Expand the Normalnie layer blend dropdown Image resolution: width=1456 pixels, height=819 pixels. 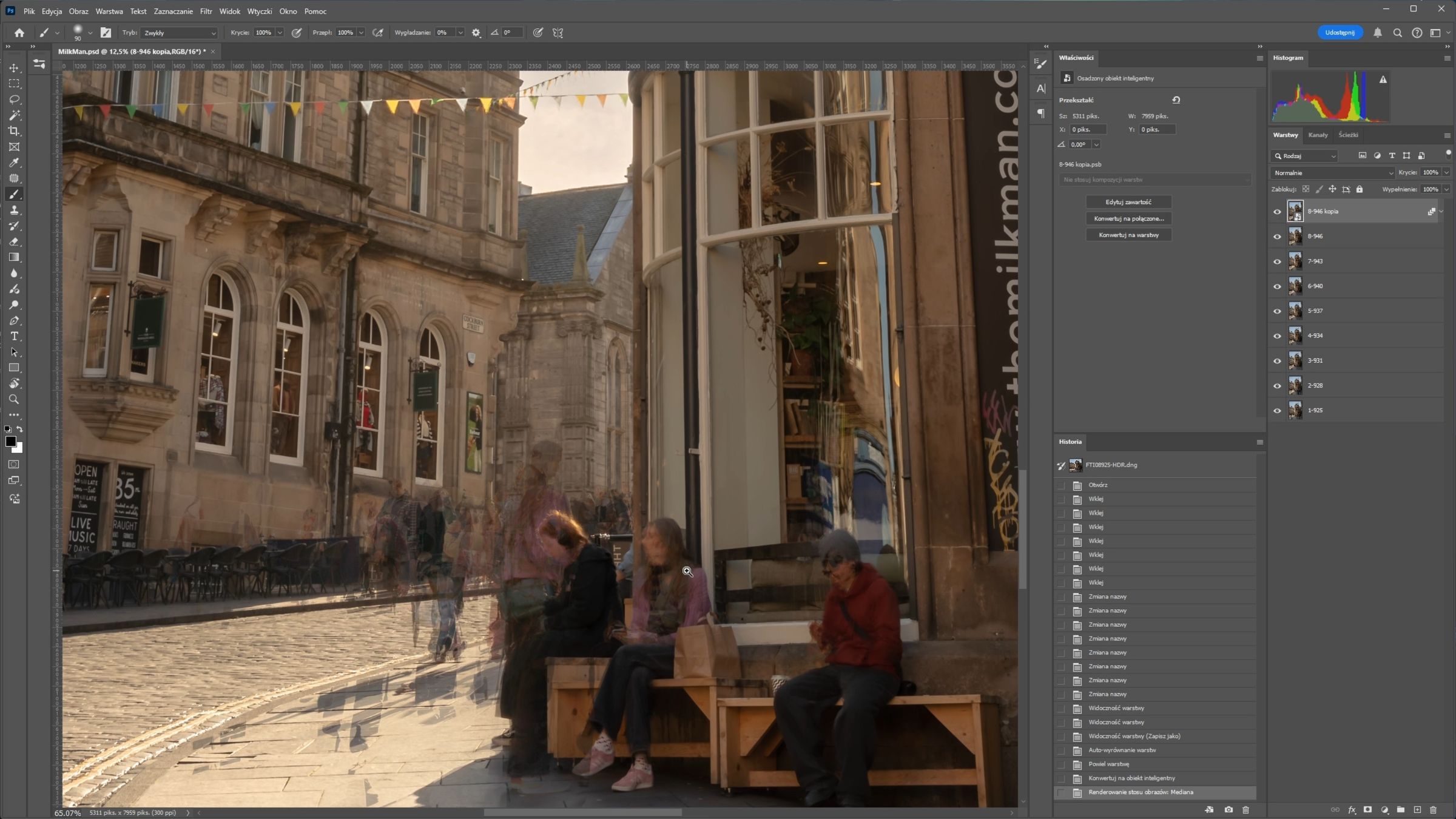[1333, 173]
